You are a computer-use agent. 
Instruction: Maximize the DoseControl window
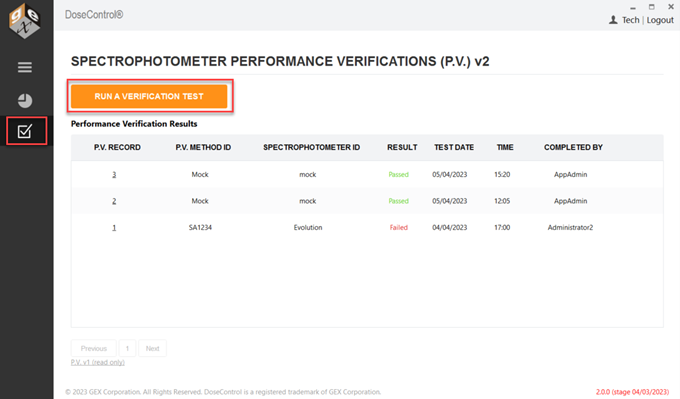[x=651, y=7]
